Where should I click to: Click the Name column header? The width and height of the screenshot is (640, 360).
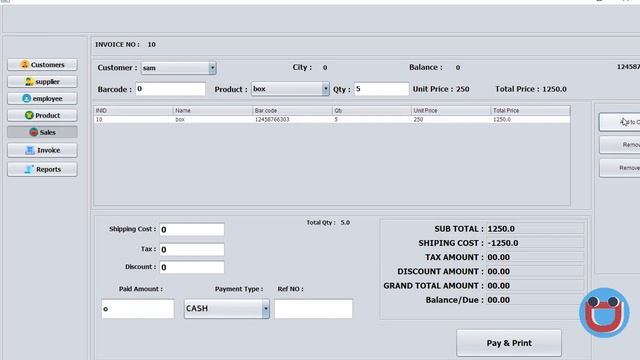pos(213,111)
